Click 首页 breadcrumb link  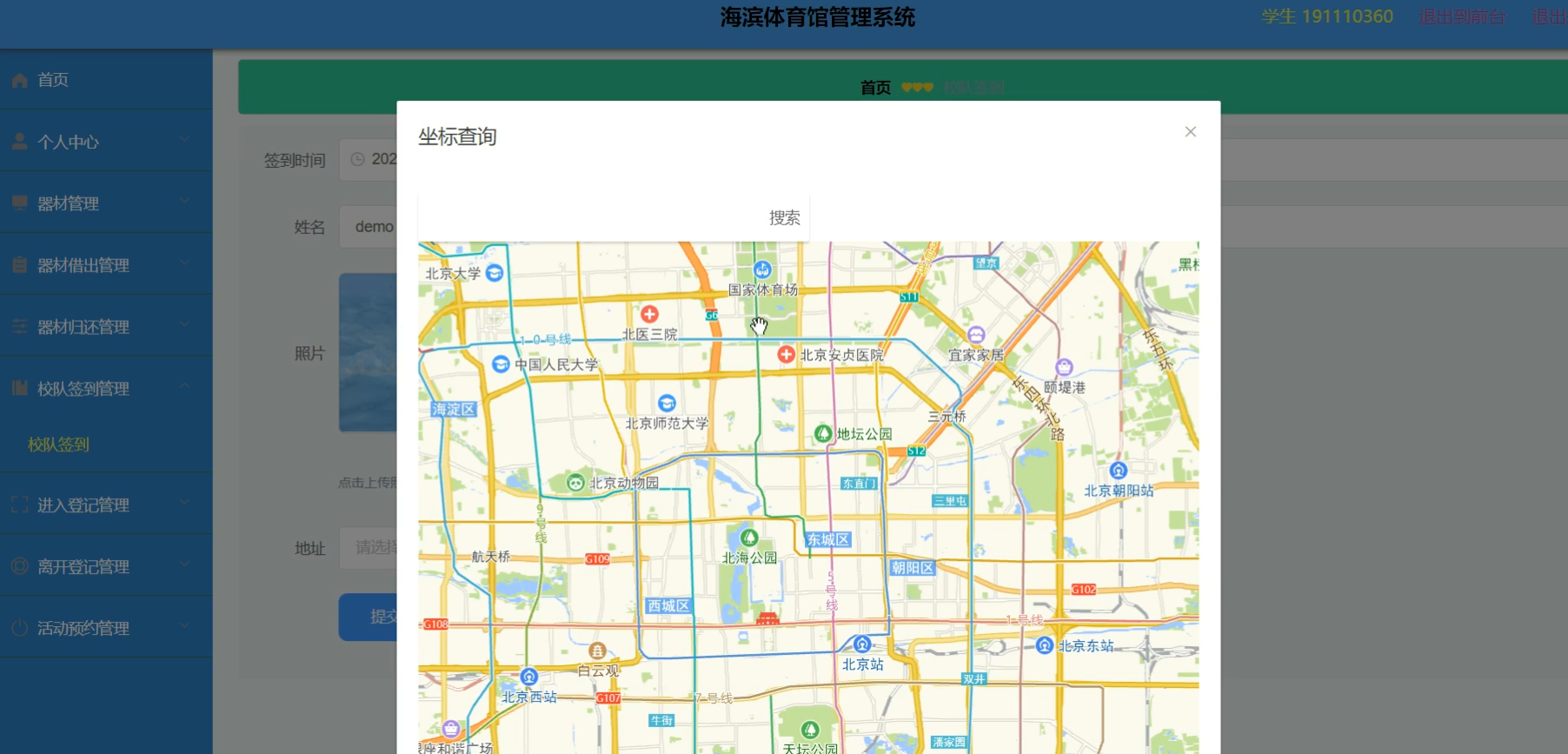(x=875, y=87)
